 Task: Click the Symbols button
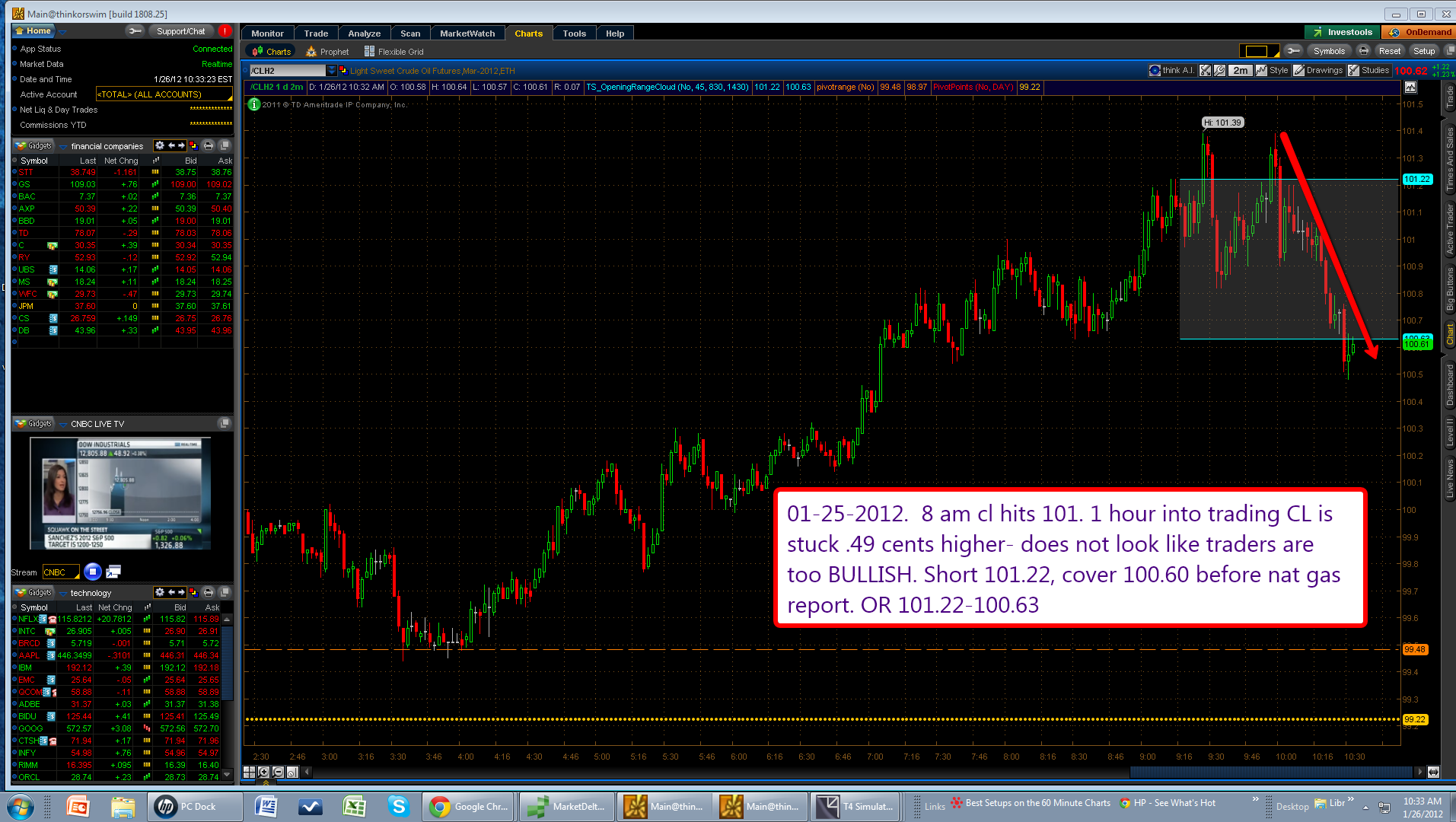click(1329, 51)
